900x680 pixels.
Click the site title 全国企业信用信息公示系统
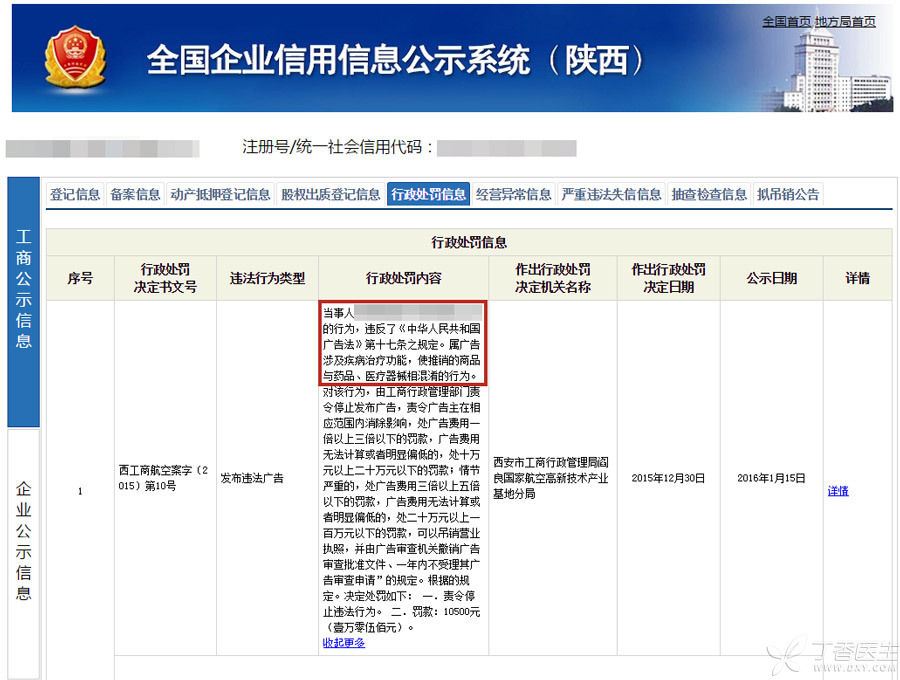tap(395, 60)
